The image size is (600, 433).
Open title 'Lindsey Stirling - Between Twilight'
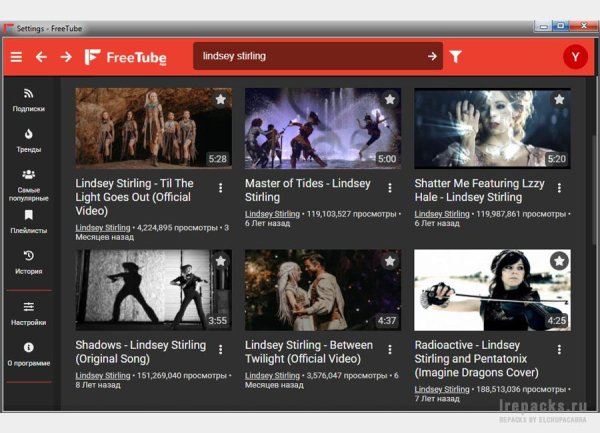point(309,352)
